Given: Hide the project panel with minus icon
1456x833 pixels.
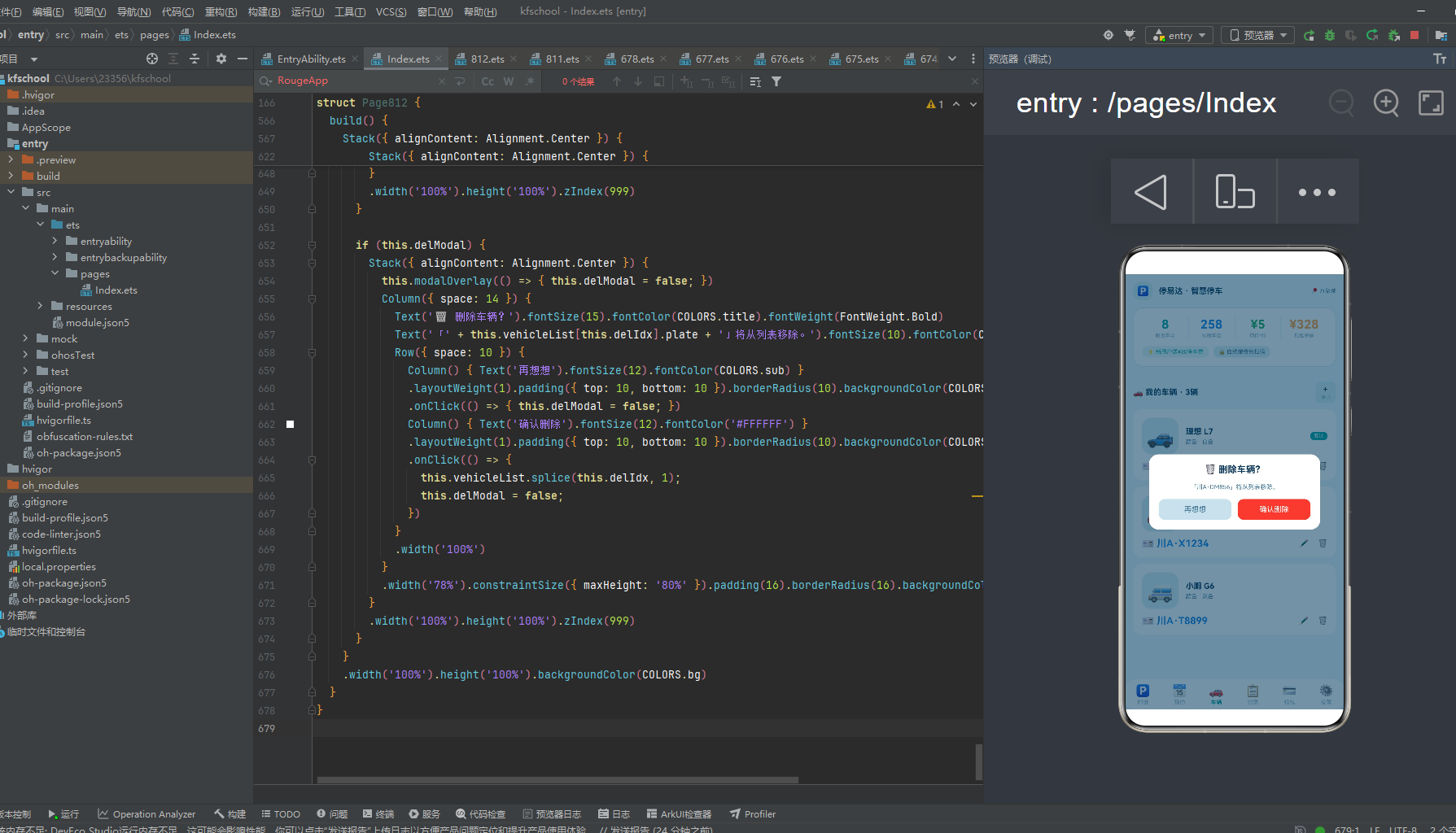Looking at the screenshot, I should 242,59.
